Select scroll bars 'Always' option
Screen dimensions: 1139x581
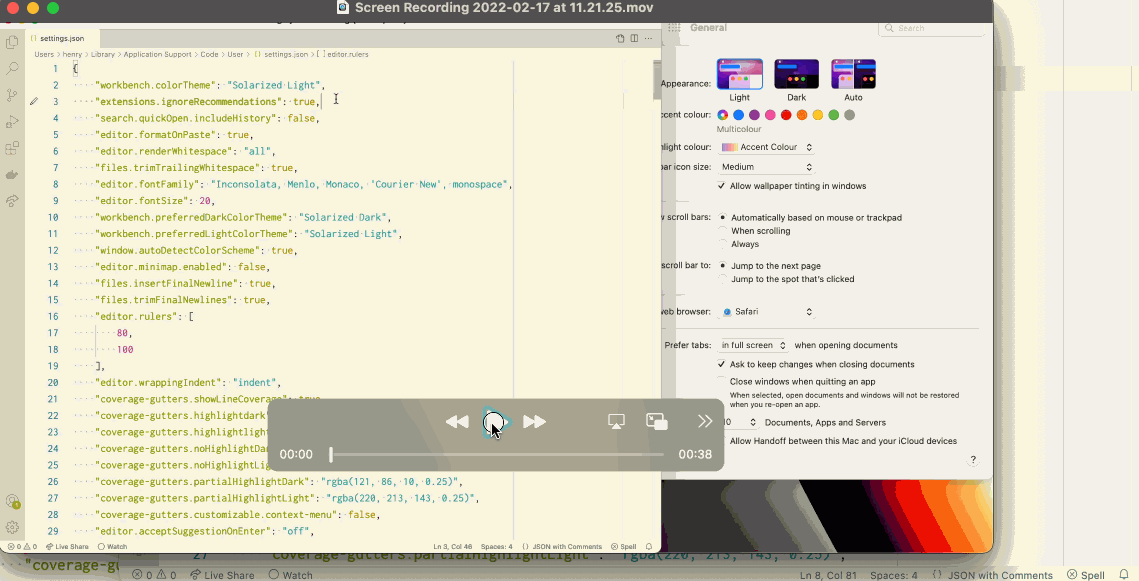722,244
